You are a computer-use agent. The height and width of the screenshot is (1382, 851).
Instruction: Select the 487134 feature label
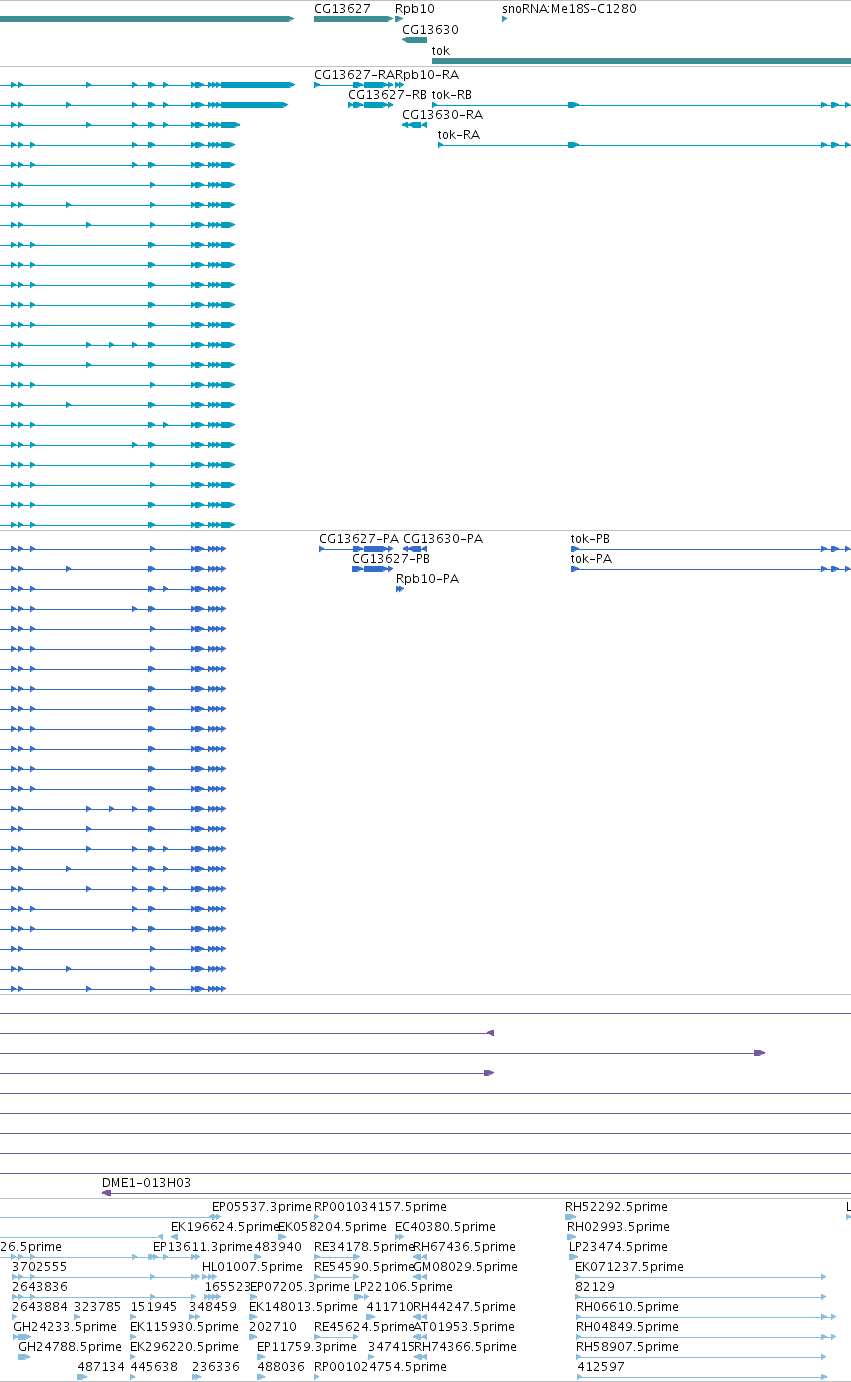click(101, 1366)
